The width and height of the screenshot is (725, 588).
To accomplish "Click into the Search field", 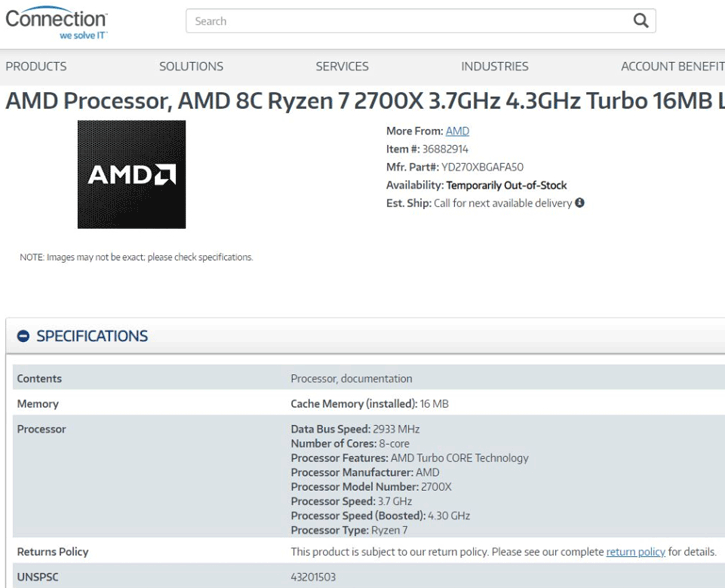I will tap(420, 21).
